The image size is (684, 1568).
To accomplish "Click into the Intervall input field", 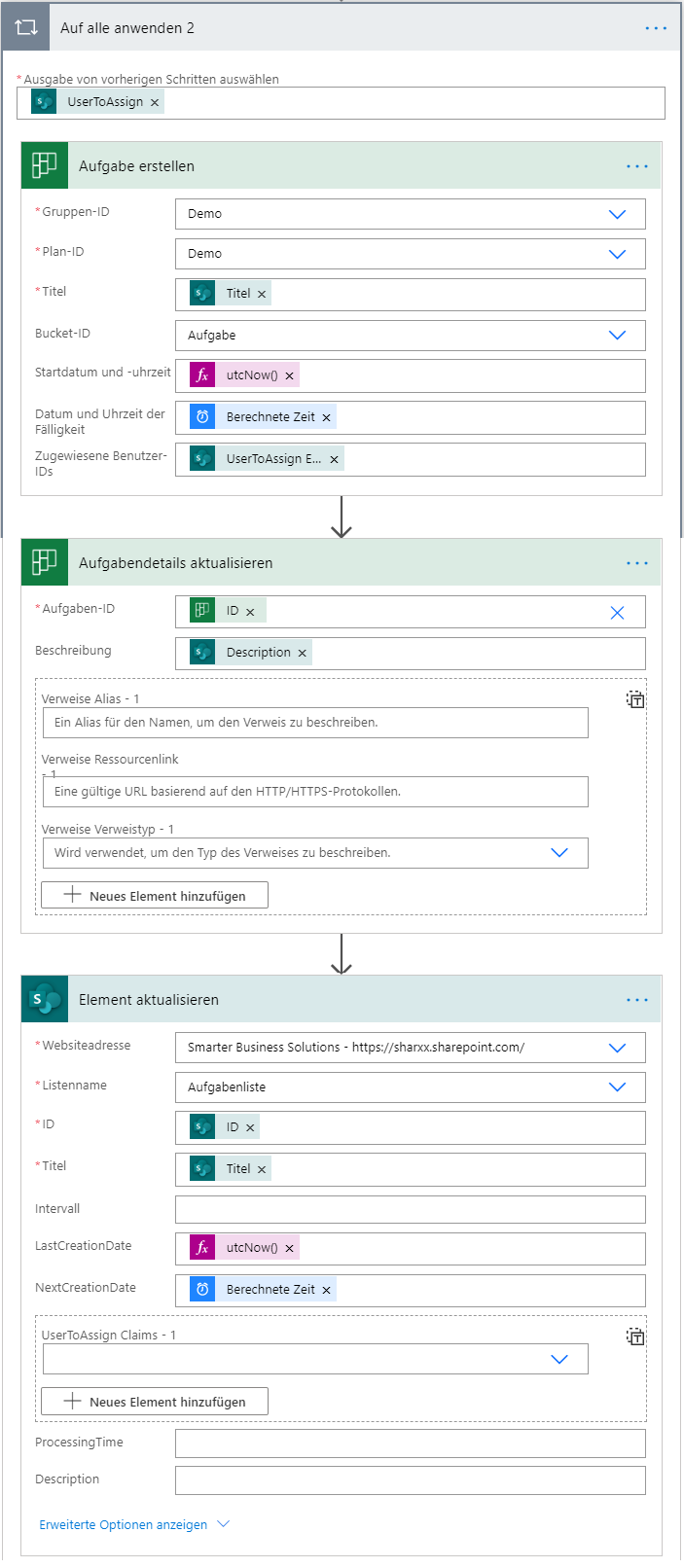I will pos(409,1208).
